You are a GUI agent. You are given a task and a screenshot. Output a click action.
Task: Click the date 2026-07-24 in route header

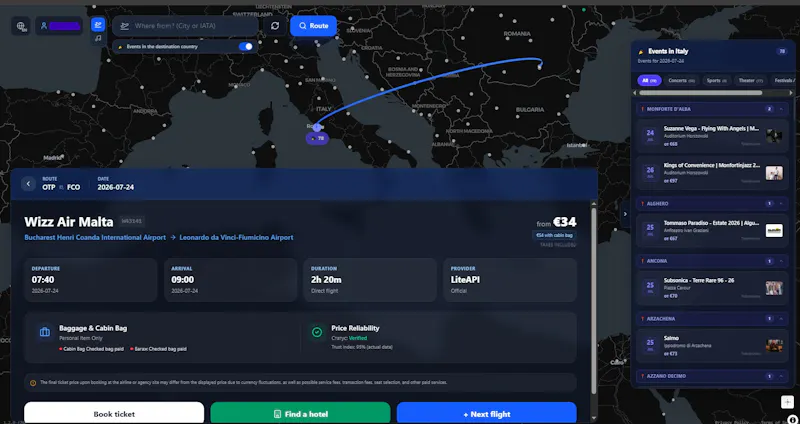[116, 187]
